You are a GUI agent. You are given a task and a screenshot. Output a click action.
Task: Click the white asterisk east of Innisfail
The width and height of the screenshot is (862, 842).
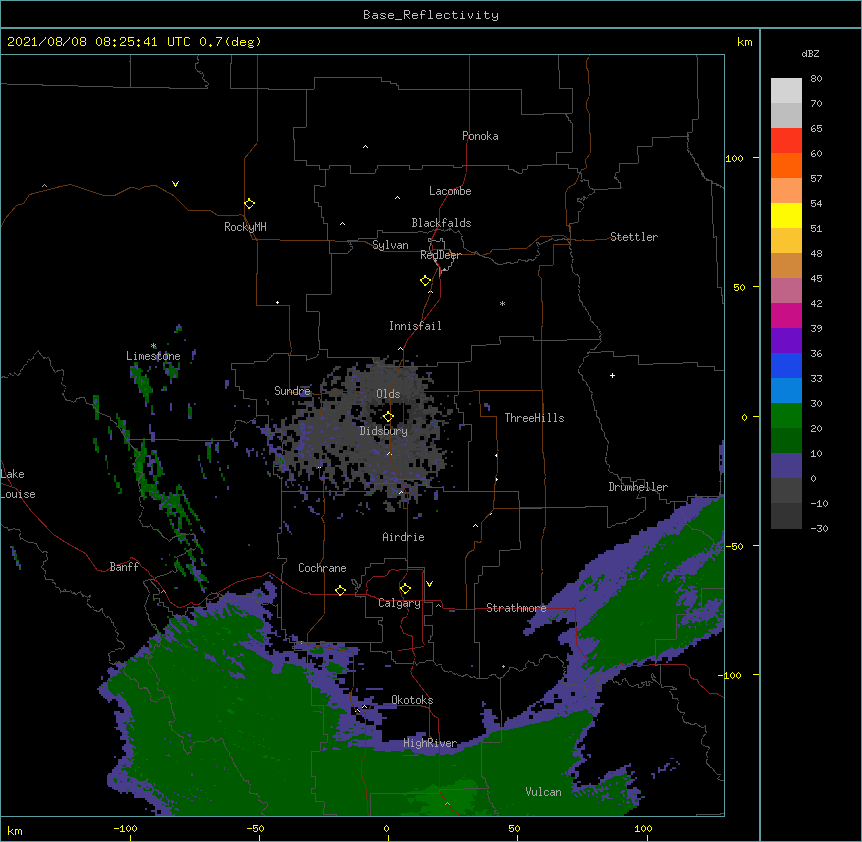[x=502, y=303]
